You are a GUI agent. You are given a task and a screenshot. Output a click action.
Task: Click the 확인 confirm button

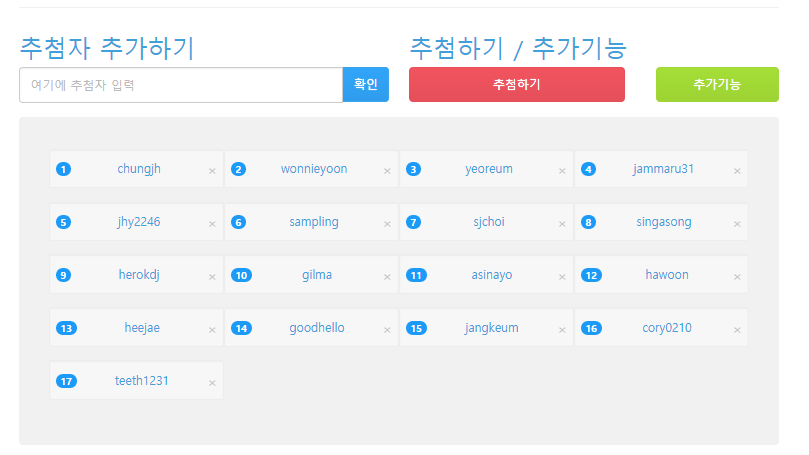point(366,85)
